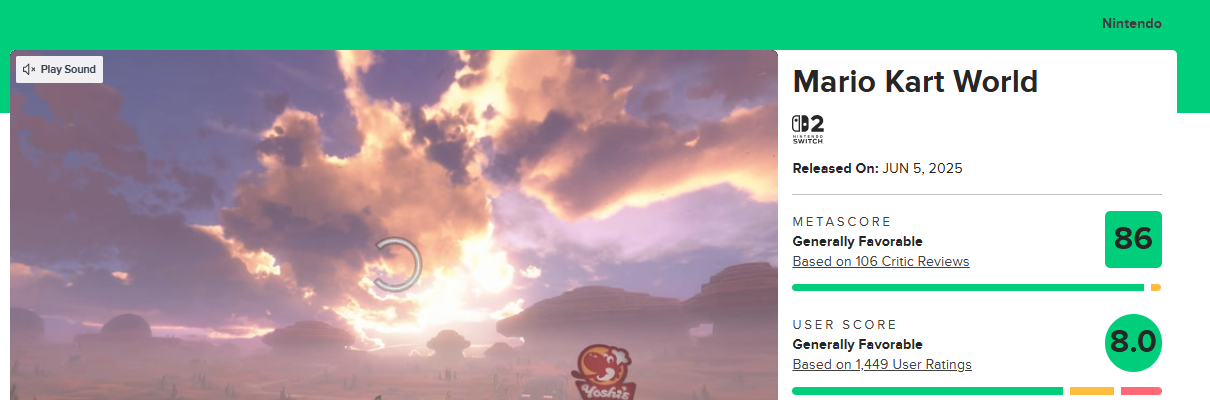
Task: Click the green 86 Metascore badge
Action: click(x=1133, y=239)
